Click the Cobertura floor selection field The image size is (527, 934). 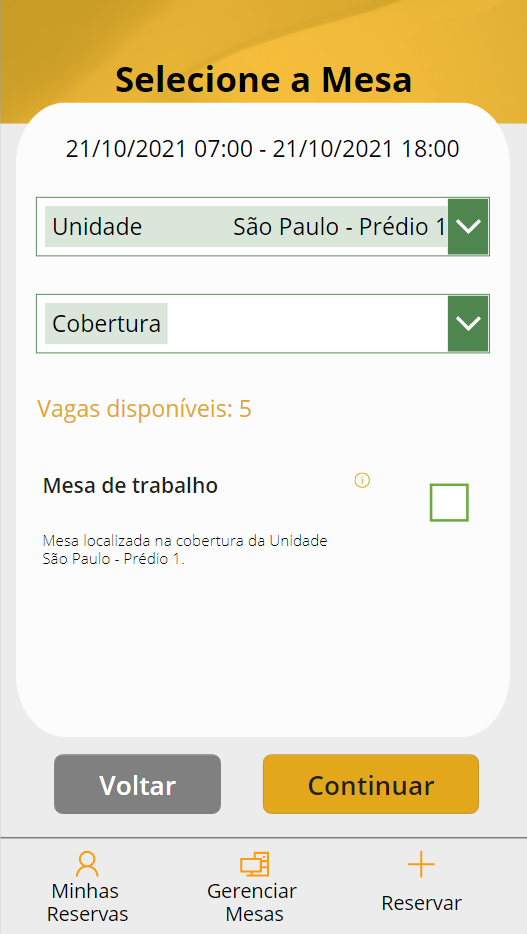click(263, 323)
